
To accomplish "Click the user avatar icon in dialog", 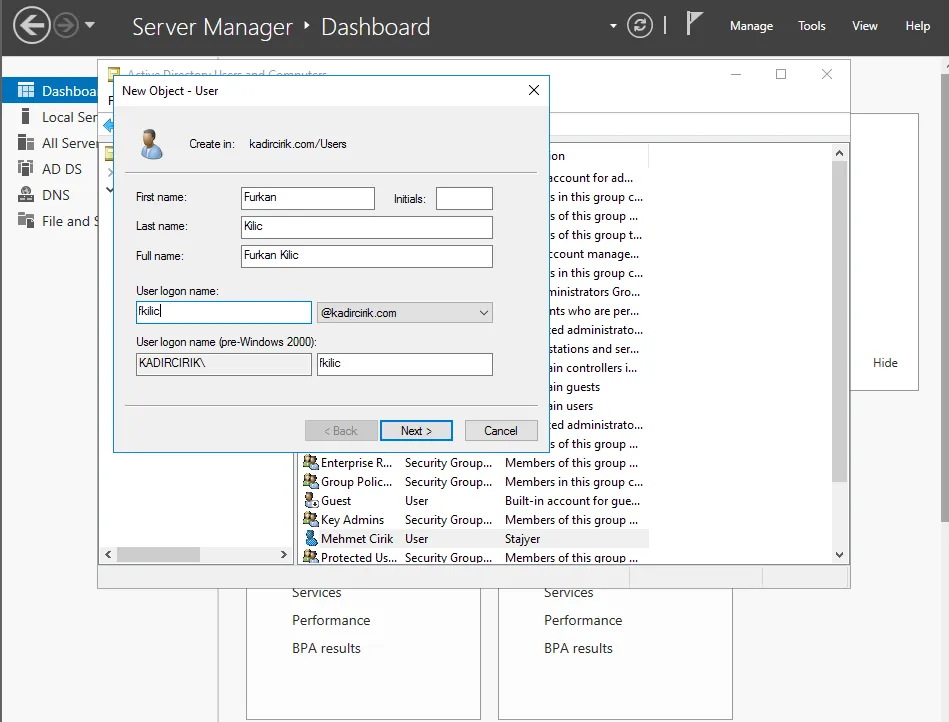I will 151,144.
